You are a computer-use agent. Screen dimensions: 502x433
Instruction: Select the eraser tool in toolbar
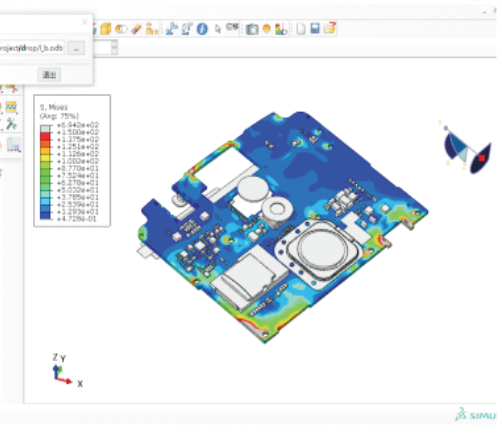(x=136, y=29)
